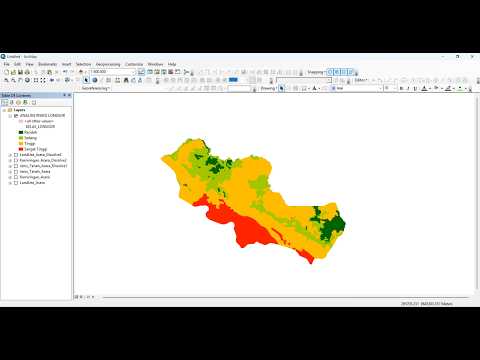Enable the Kemiringan dissolved layer checkbox

[16, 161]
